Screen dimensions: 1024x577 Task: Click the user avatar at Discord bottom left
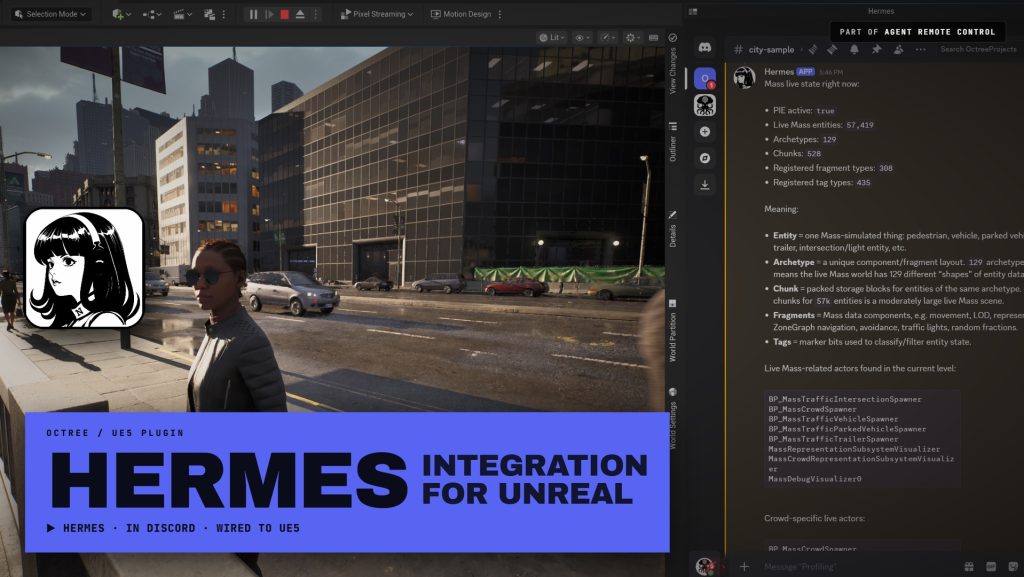pyautogui.click(x=704, y=566)
